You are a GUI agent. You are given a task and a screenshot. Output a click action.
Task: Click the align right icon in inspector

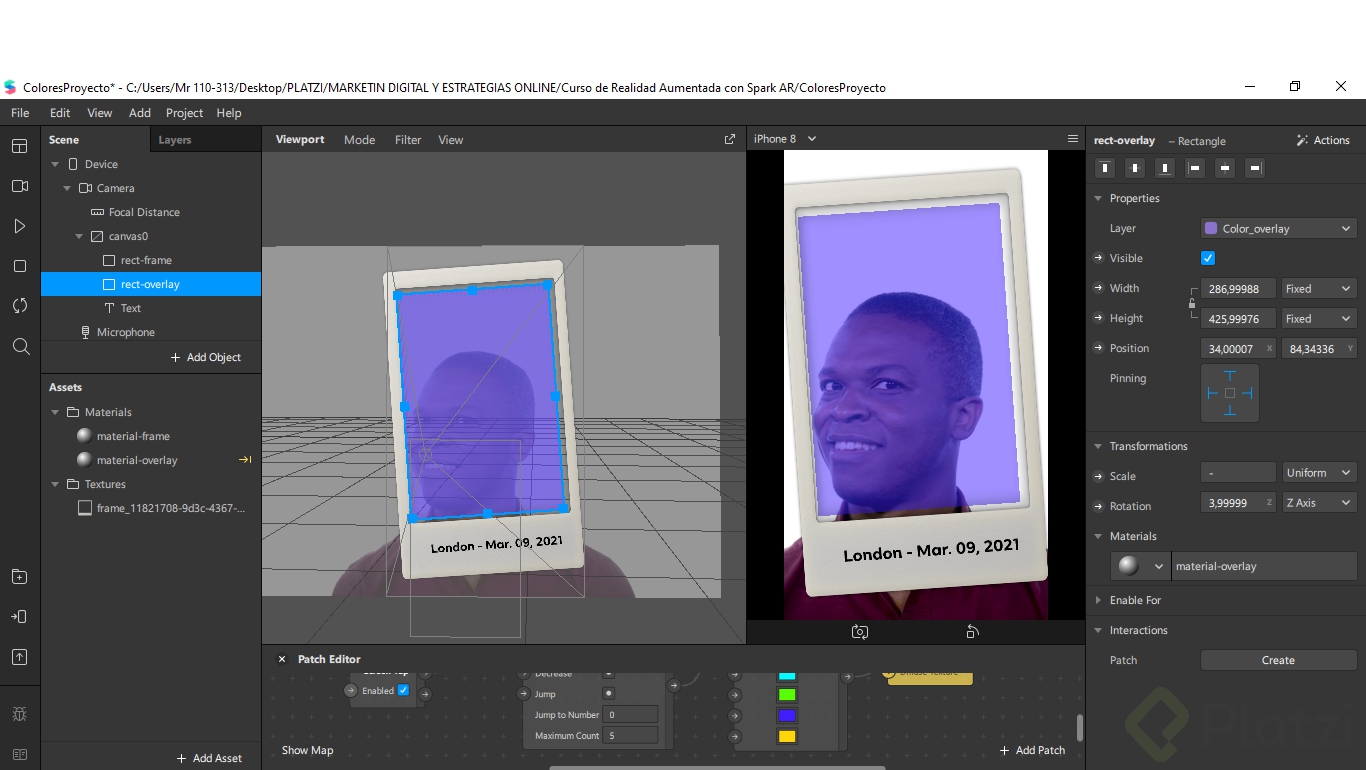[x=1256, y=168]
